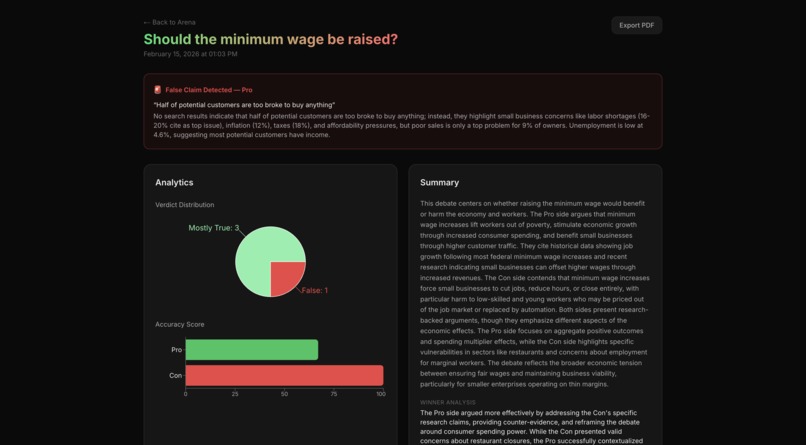This screenshot has height=445, width=806.
Task: Click the red Con accuracy bar
Action: [x=284, y=375]
